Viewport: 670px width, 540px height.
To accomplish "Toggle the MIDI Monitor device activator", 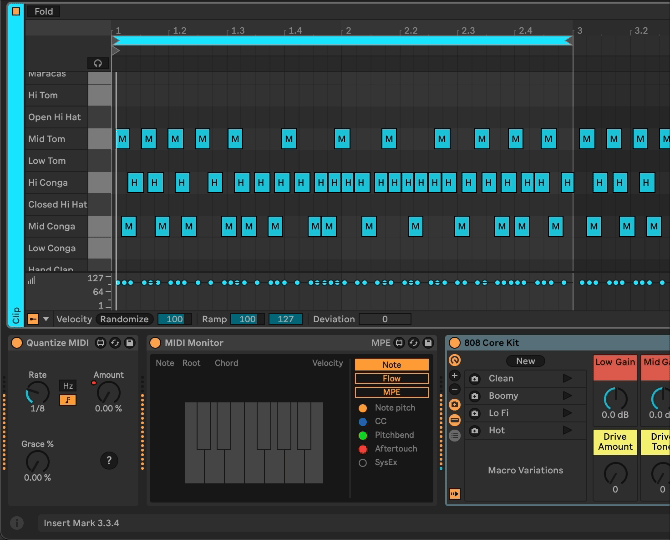I will pos(155,343).
